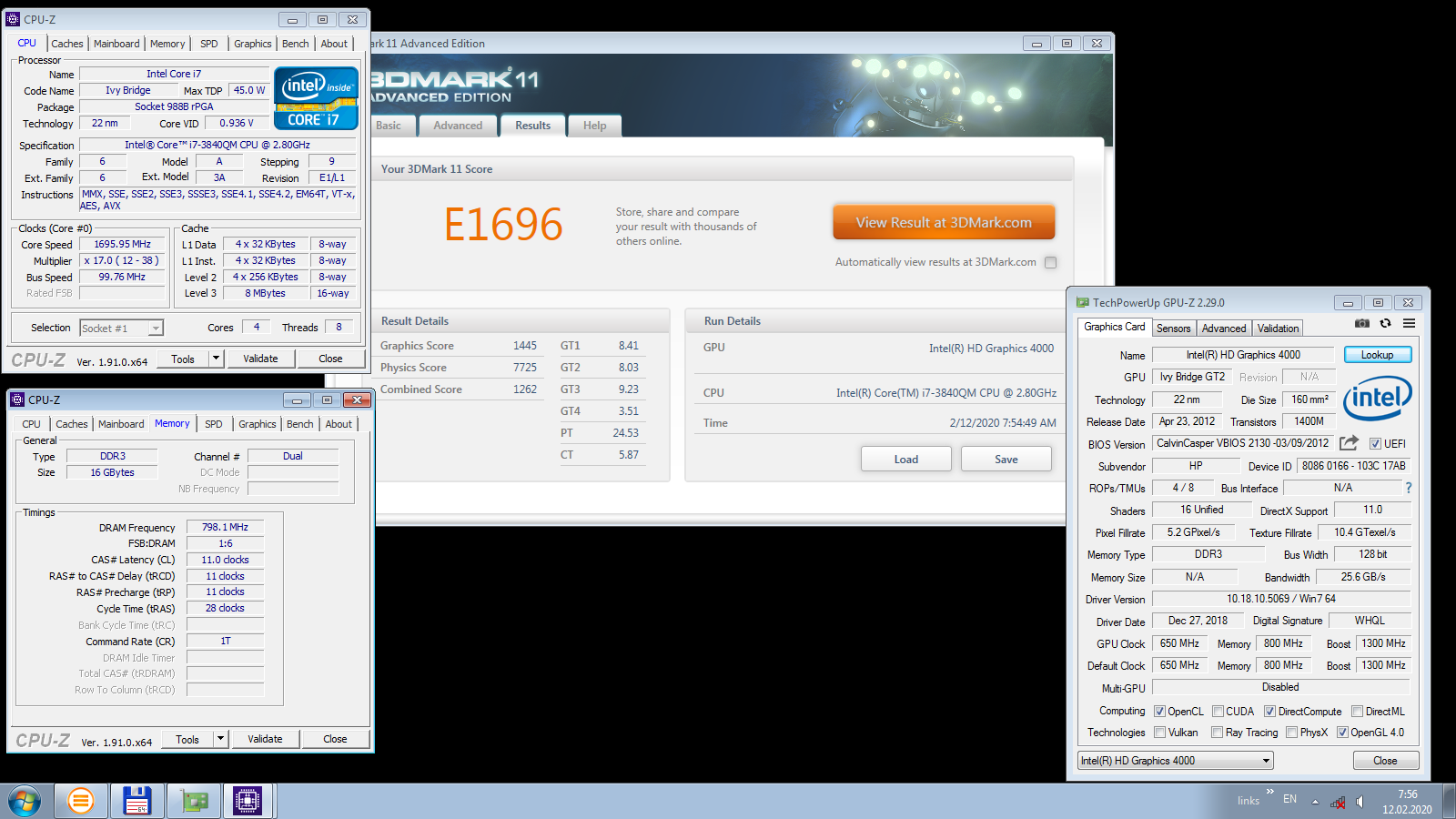The image size is (1456, 819).
Task: Toggle the OpenCL checkbox
Action: 1159,712
